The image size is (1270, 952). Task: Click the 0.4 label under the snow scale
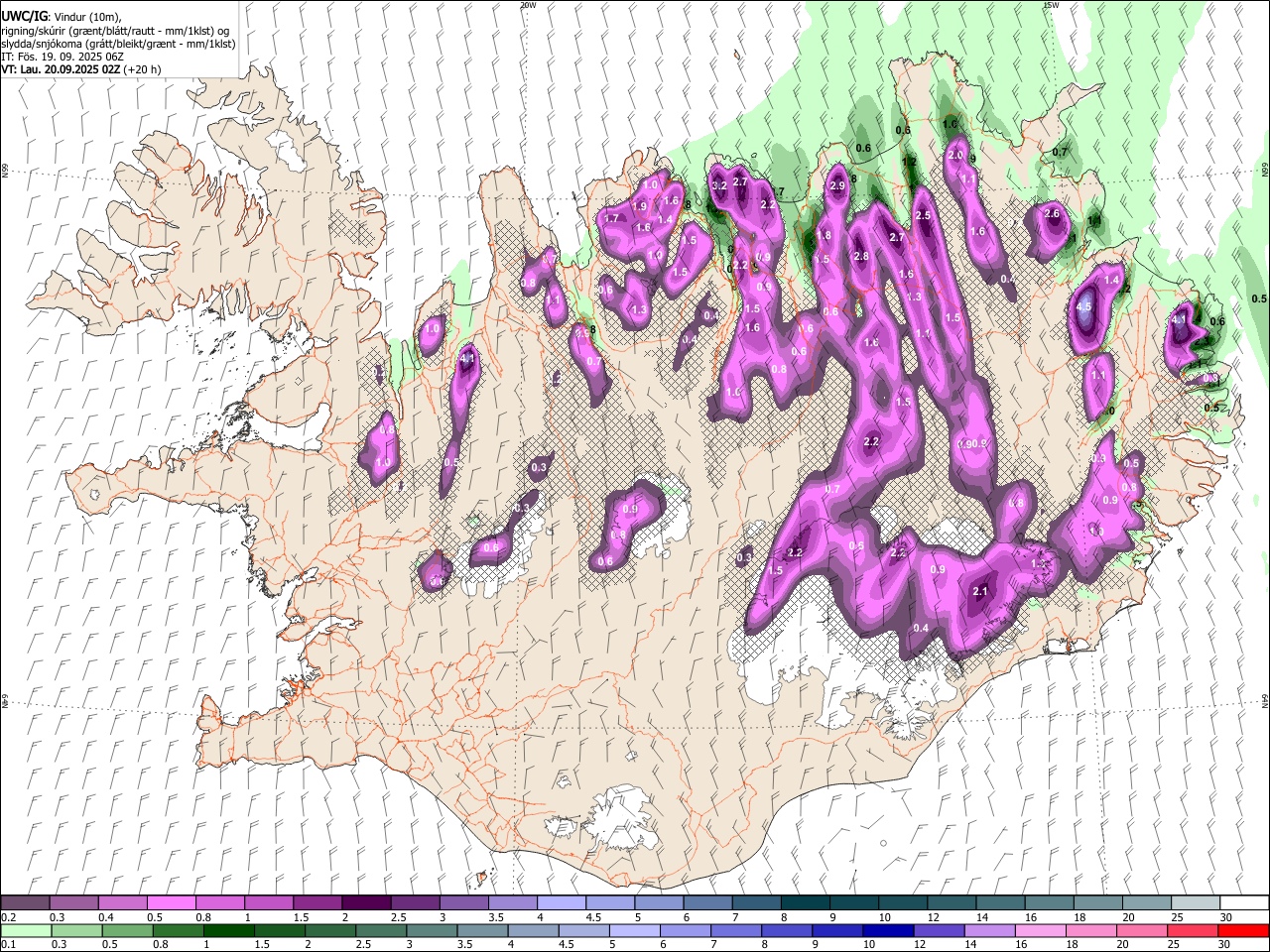(x=106, y=916)
